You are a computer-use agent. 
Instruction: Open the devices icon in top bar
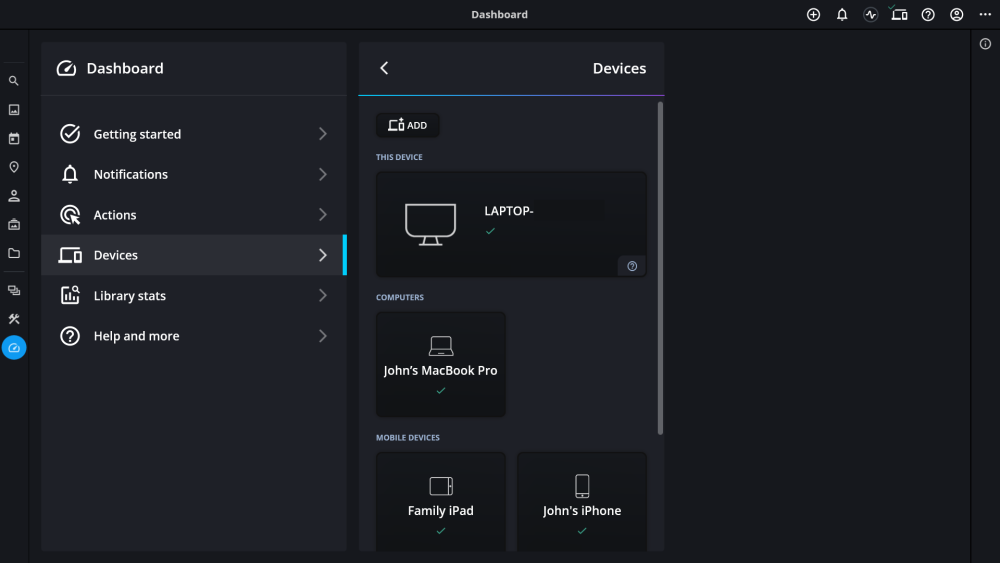(x=899, y=15)
